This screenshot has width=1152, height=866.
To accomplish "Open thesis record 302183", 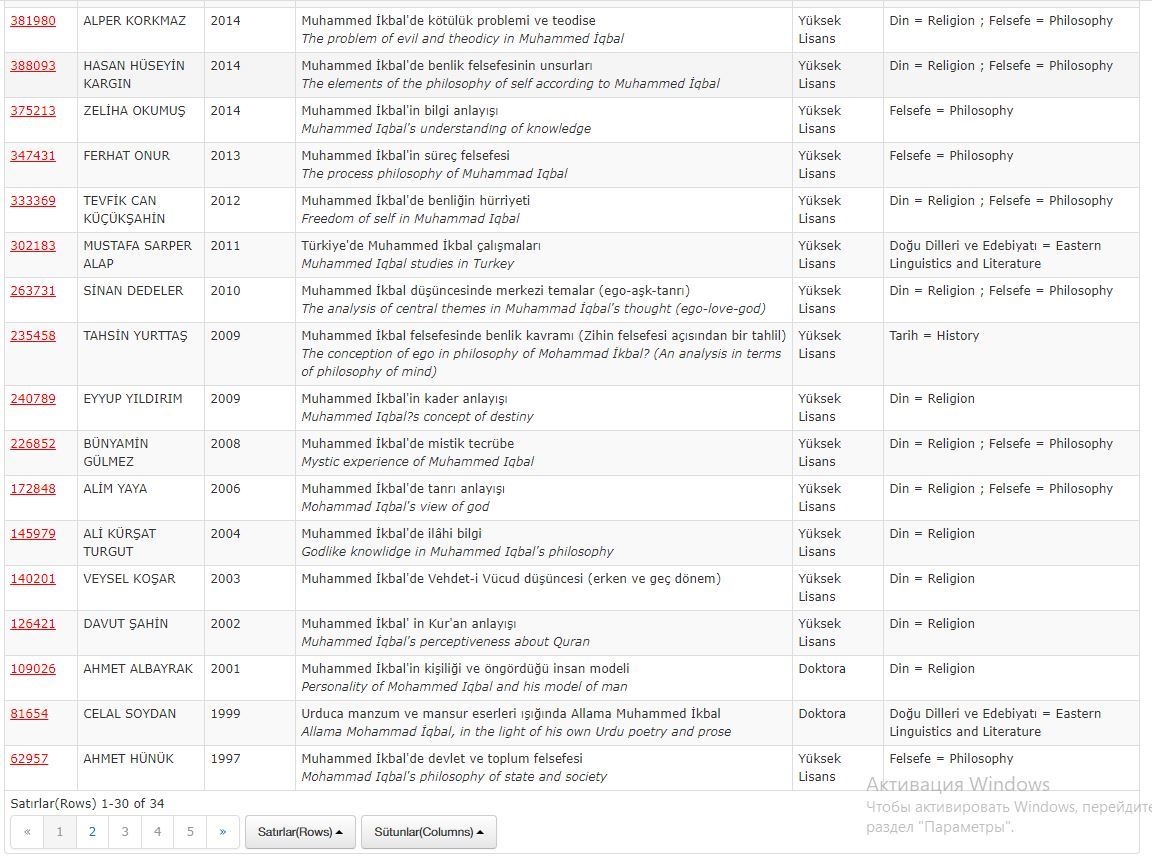I will tap(33, 246).
